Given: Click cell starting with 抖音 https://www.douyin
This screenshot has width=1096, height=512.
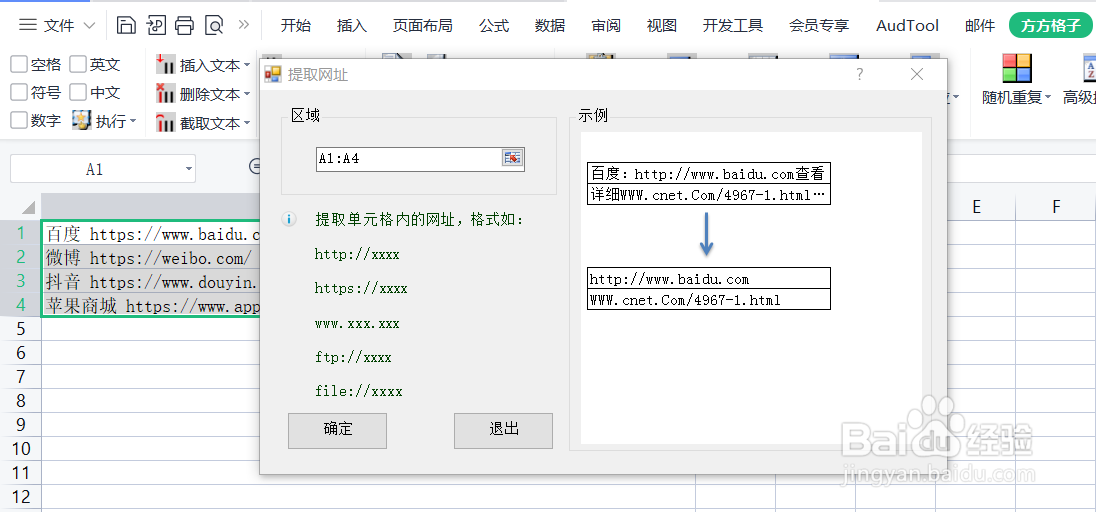Looking at the screenshot, I should (150, 281).
